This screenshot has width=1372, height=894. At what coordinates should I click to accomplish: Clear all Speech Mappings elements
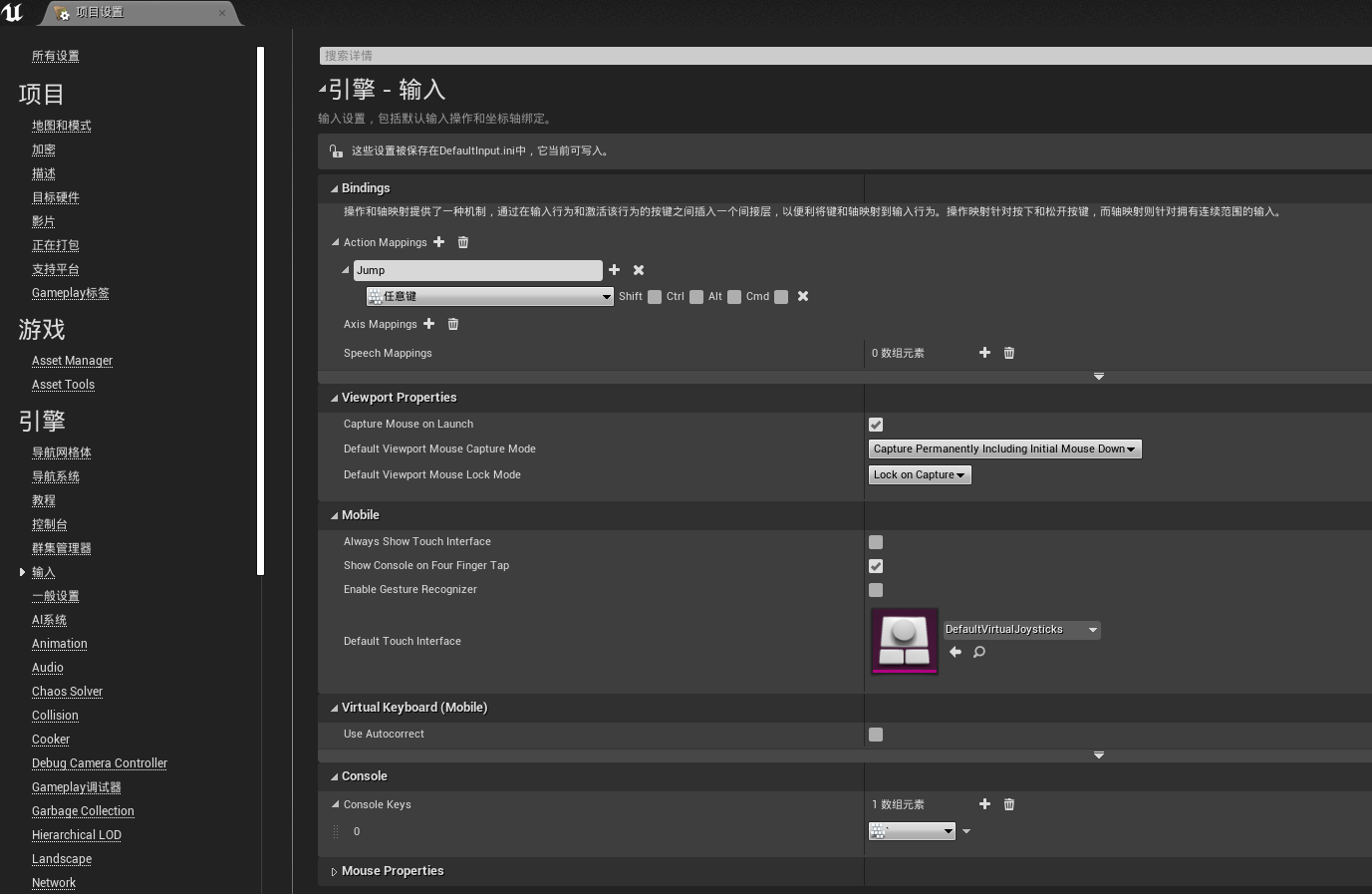coord(1009,353)
